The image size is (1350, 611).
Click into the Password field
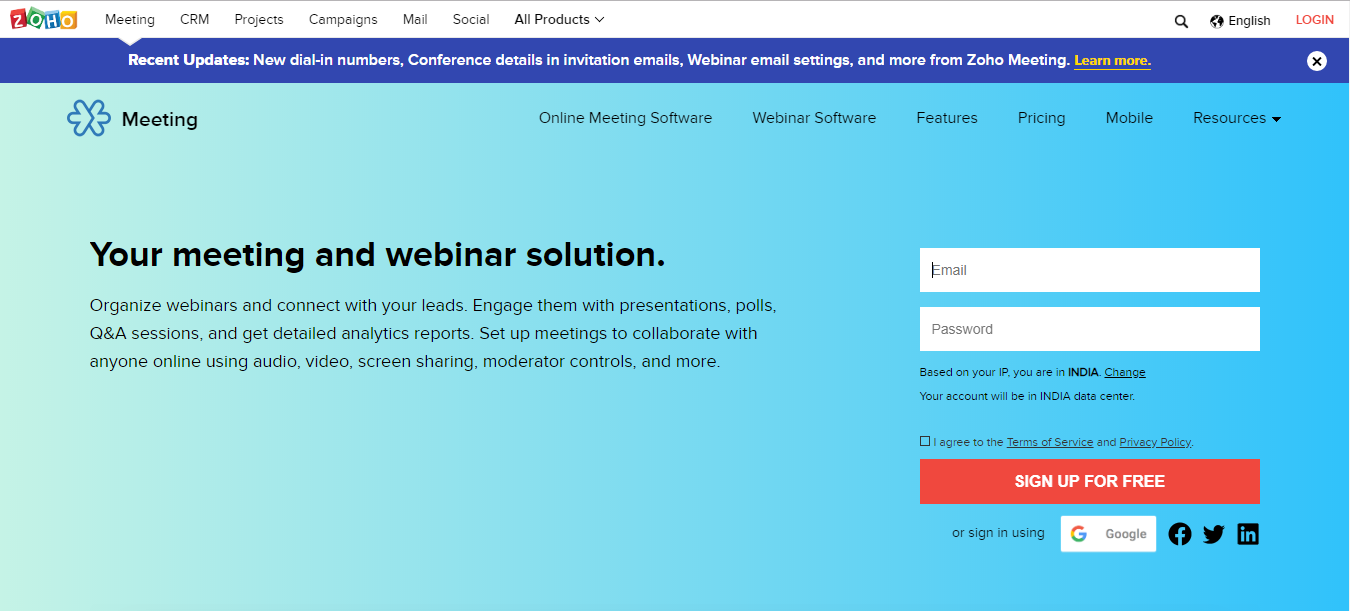[x=1089, y=329]
